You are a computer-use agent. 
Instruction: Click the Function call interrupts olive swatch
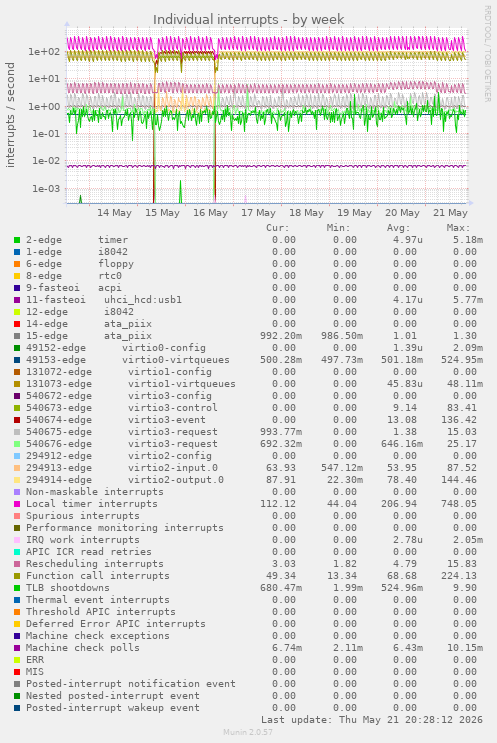17,576
